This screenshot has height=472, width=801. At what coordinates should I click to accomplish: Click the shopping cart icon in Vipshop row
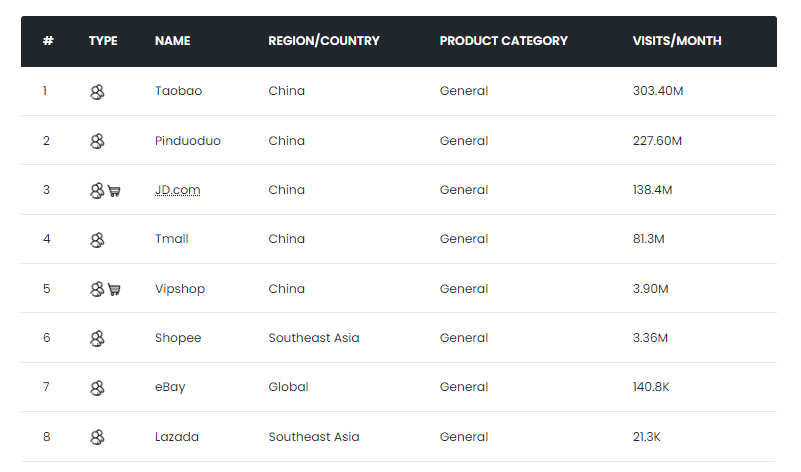(x=114, y=290)
